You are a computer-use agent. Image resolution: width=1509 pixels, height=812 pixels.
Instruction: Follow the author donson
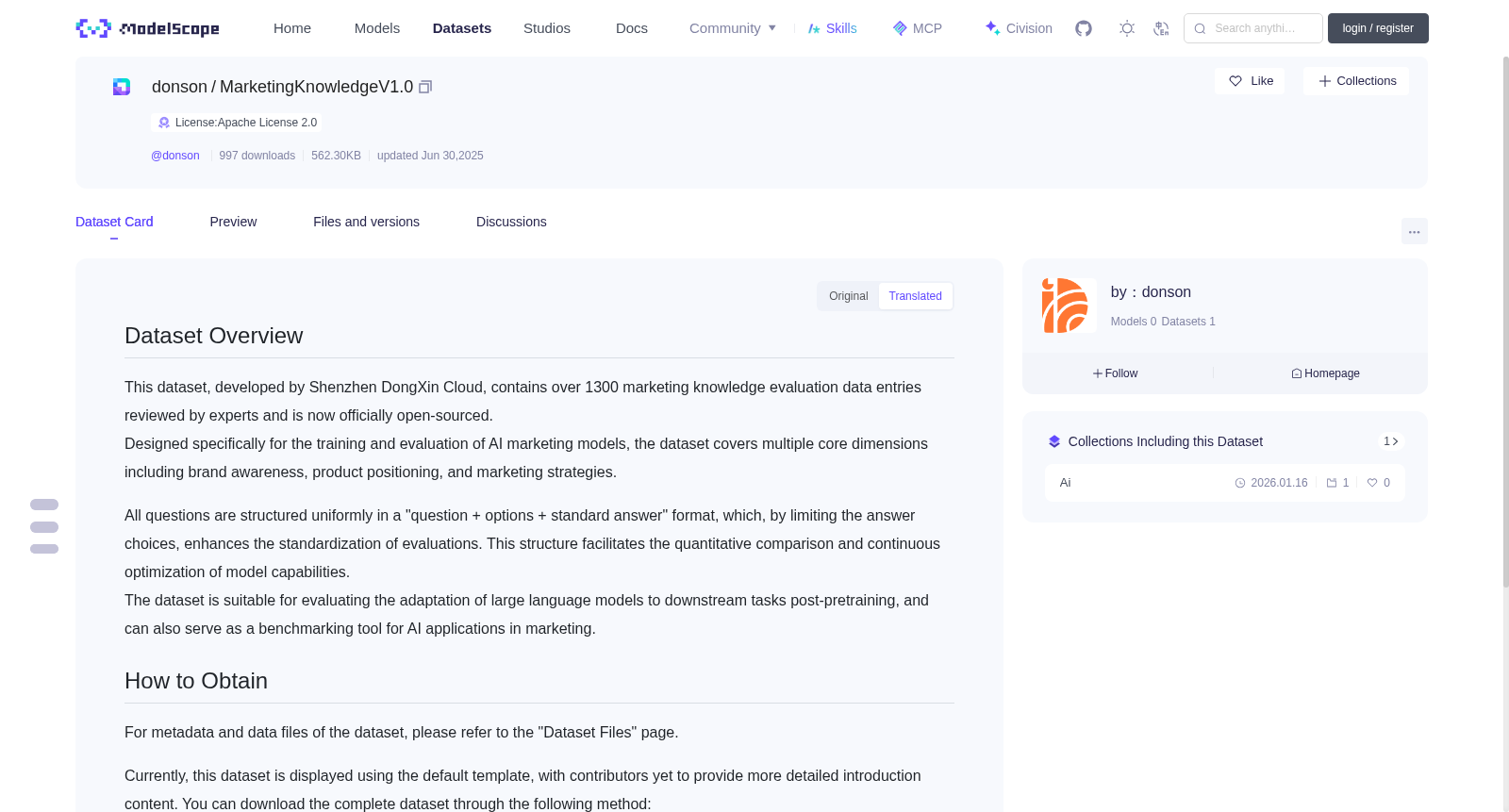click(1116, 373)
